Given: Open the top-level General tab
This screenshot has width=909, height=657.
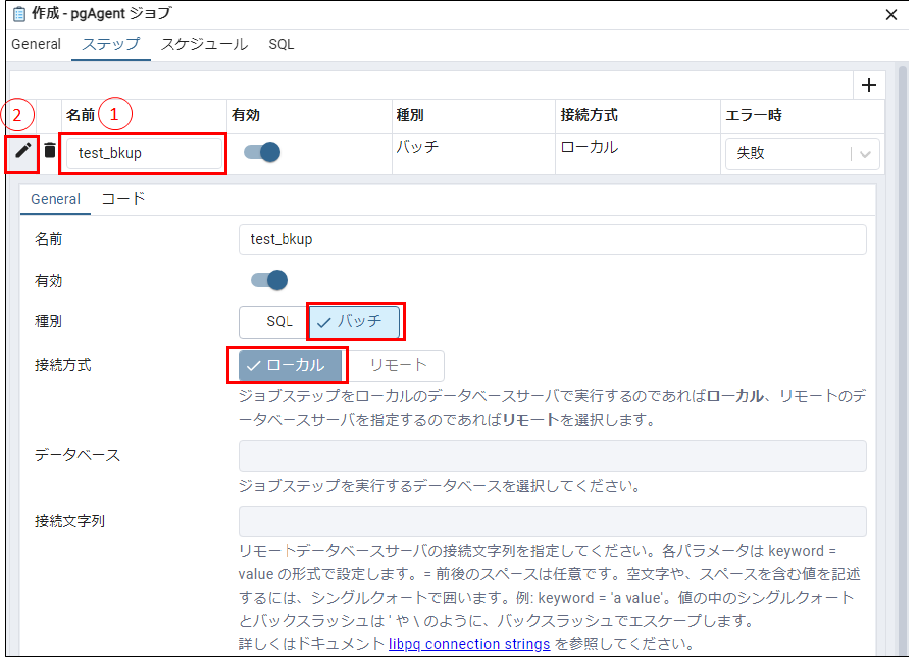Looking at the screenshot, I should [x=36, y=44].
